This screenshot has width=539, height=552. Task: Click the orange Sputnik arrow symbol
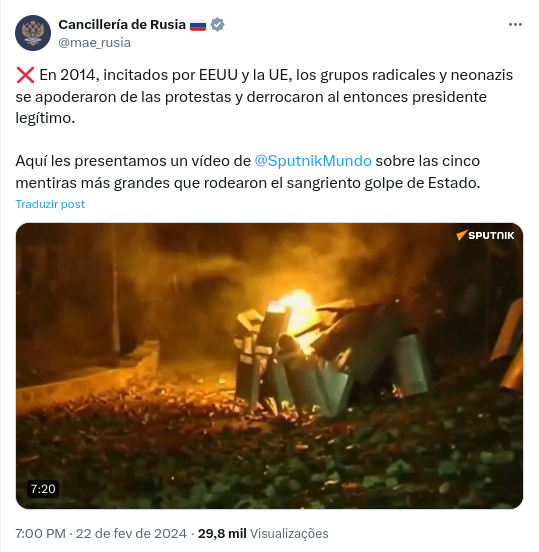(462, 235)
